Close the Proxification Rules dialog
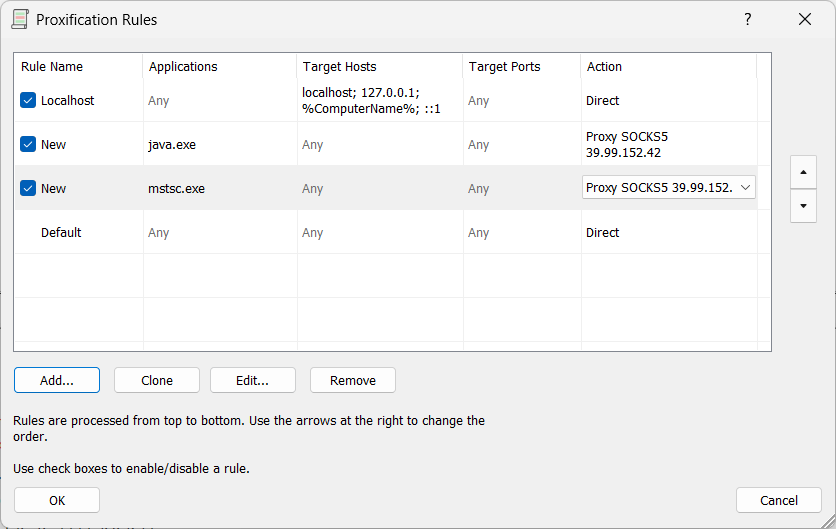836x529 pixels. click(804, 19)
